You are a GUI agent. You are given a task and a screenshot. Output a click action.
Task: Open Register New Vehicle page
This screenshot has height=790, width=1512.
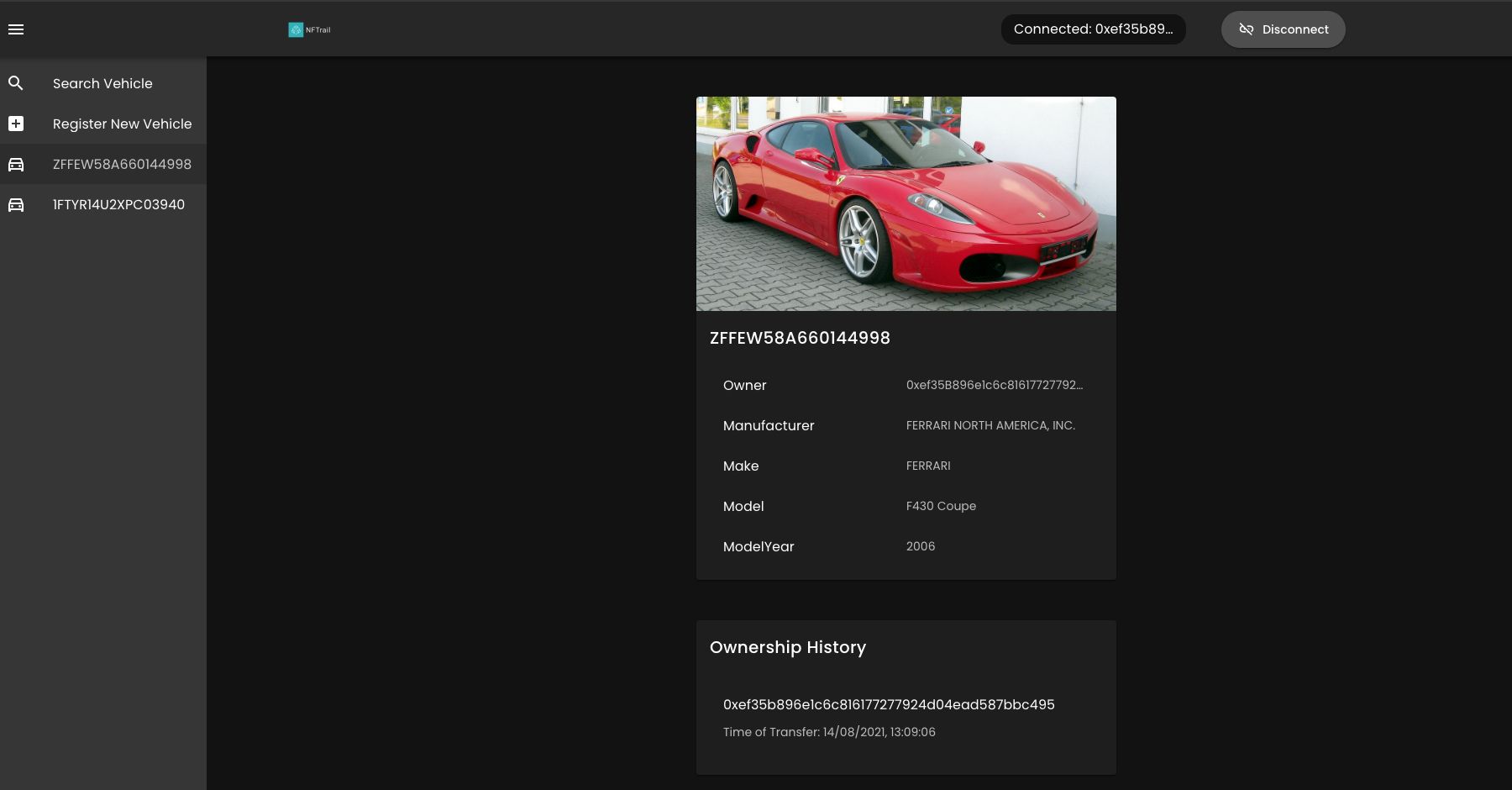[x=103, y=124]
